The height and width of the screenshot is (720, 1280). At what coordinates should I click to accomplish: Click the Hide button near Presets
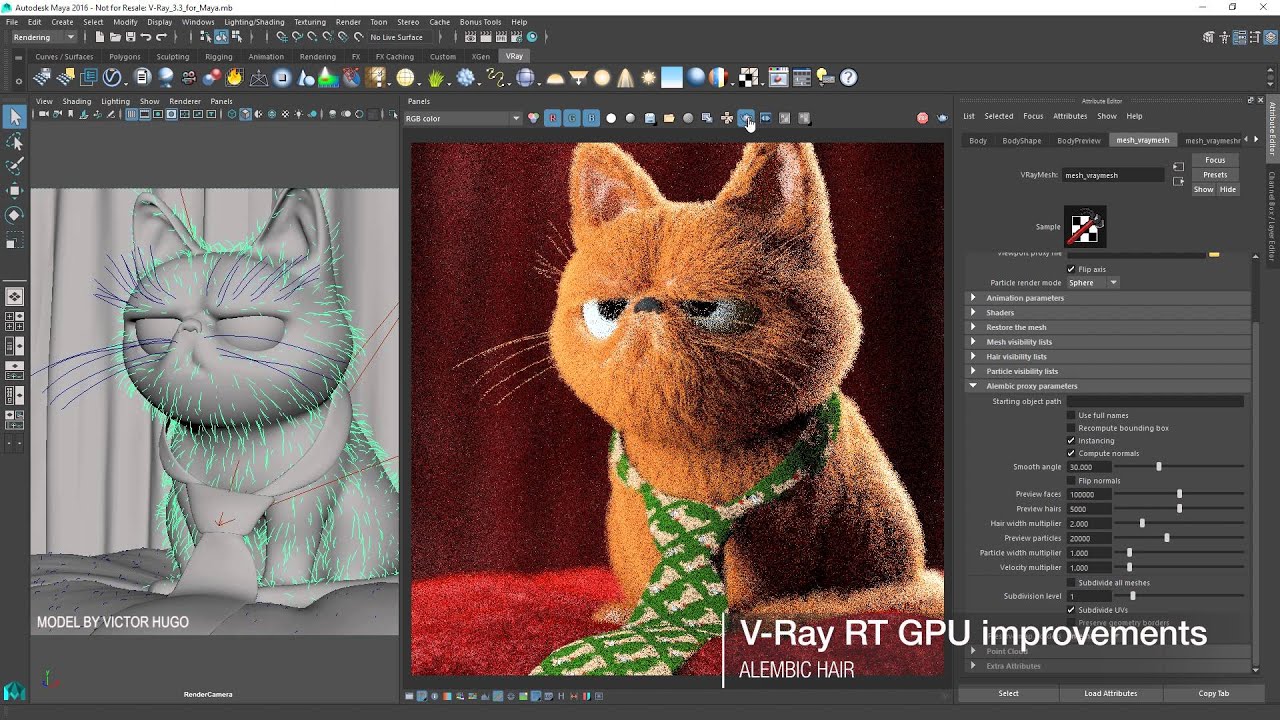[1228, 189]
